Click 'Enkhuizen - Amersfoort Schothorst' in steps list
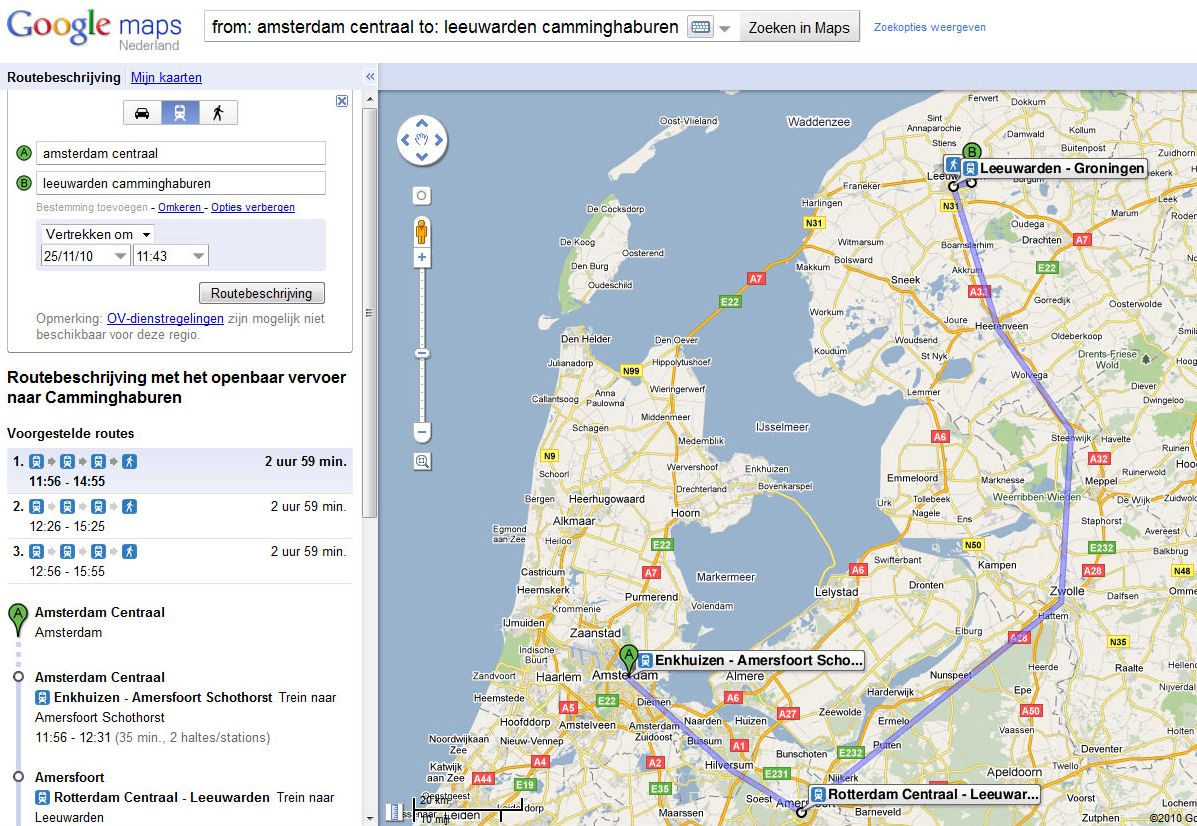 [x=163, y=697]
